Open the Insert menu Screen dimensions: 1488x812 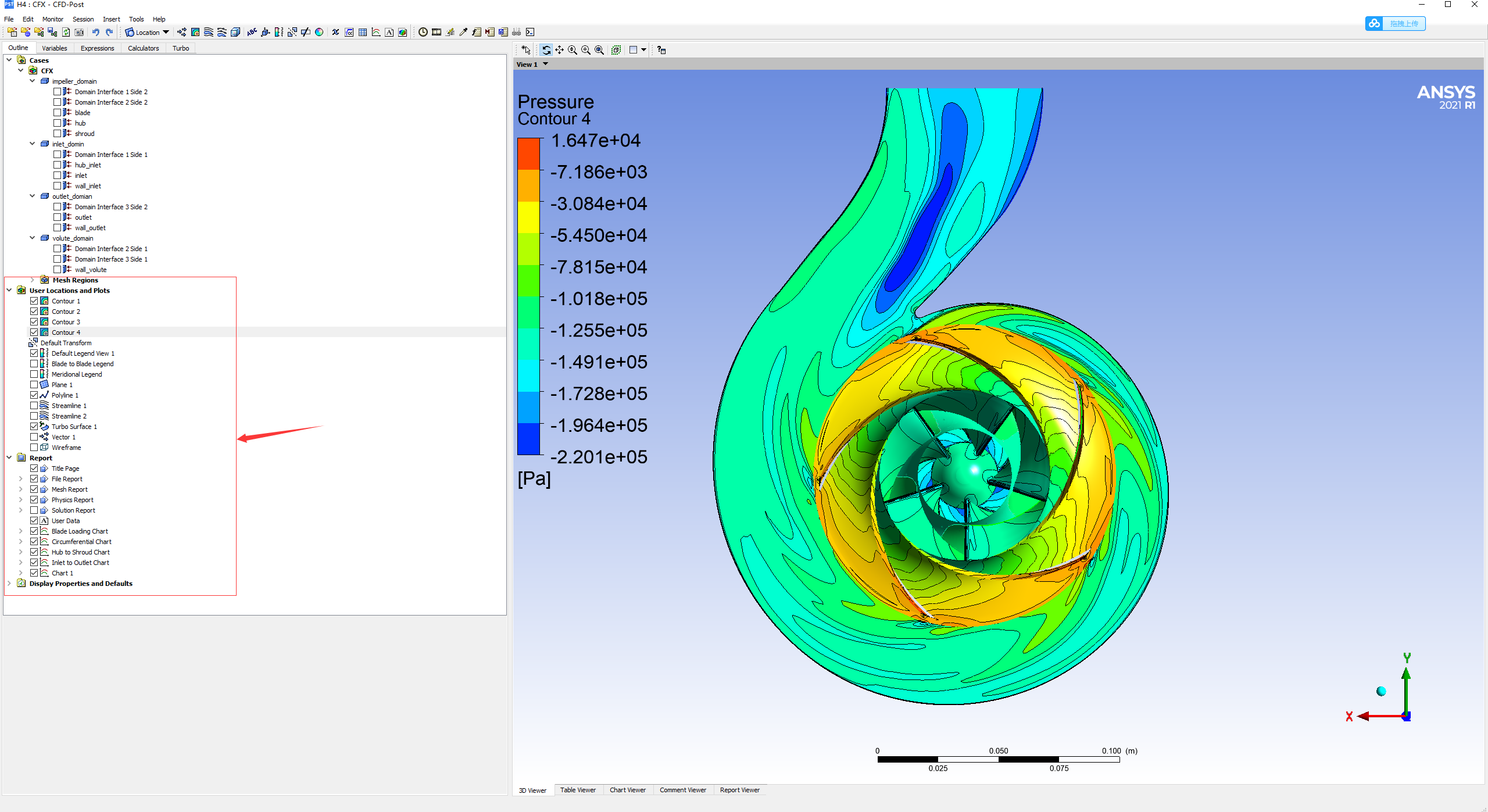pyautogui.click(x=111, y=19)
